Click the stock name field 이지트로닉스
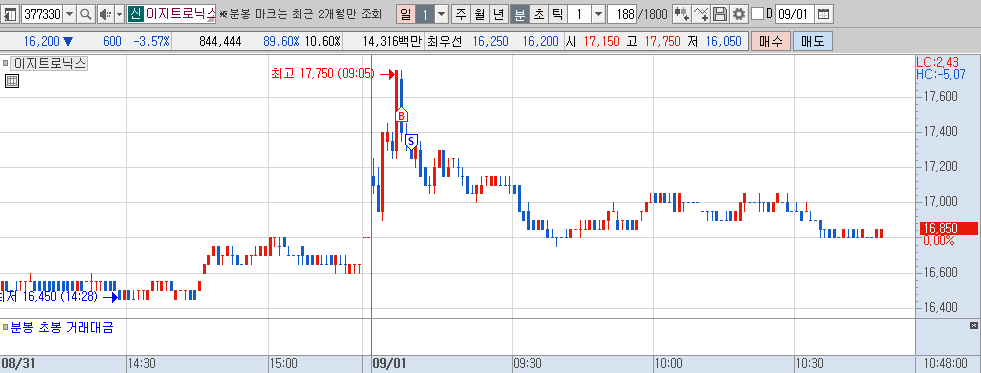The image size is (981, 373). click(x=180, y=13)
